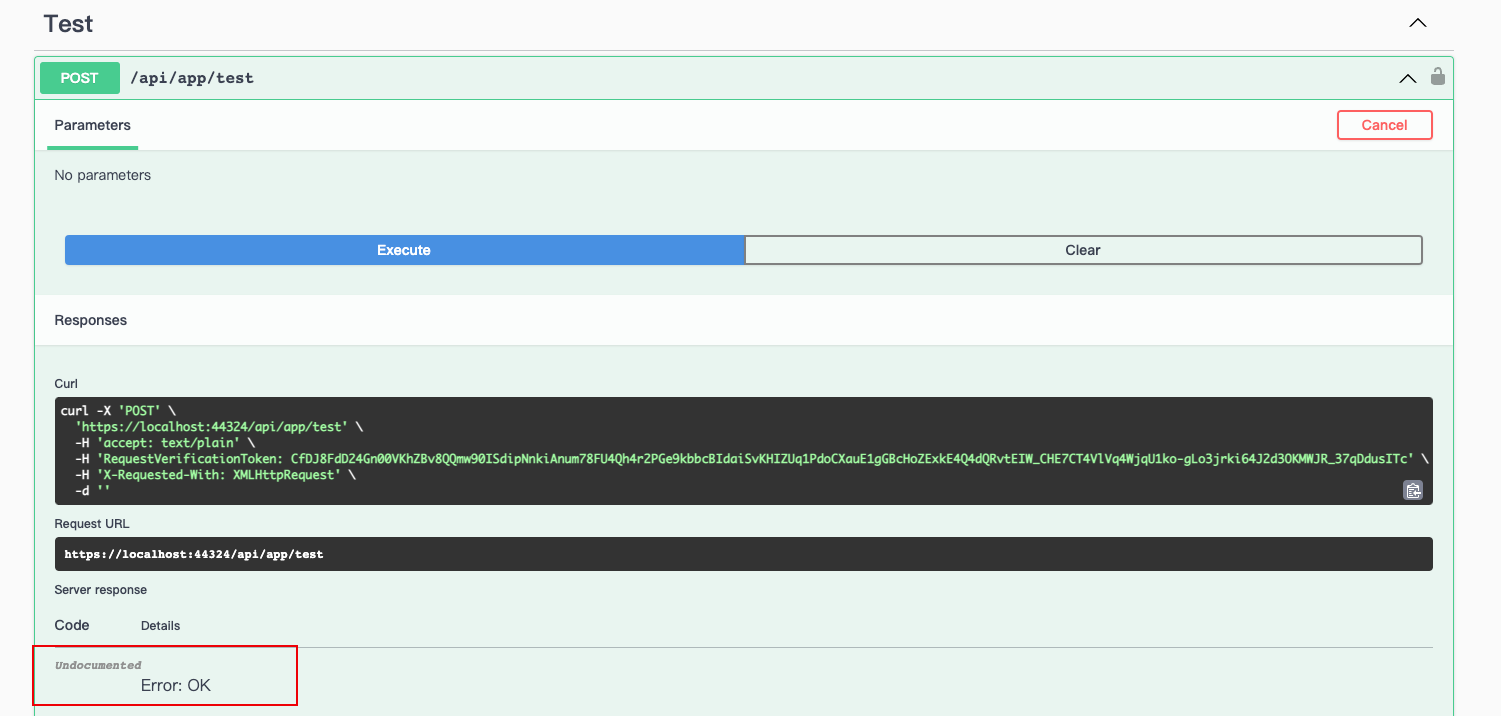Switch to the Parameters tab
This screenshot has height=716, width=1501.
(x=92, y=125)
